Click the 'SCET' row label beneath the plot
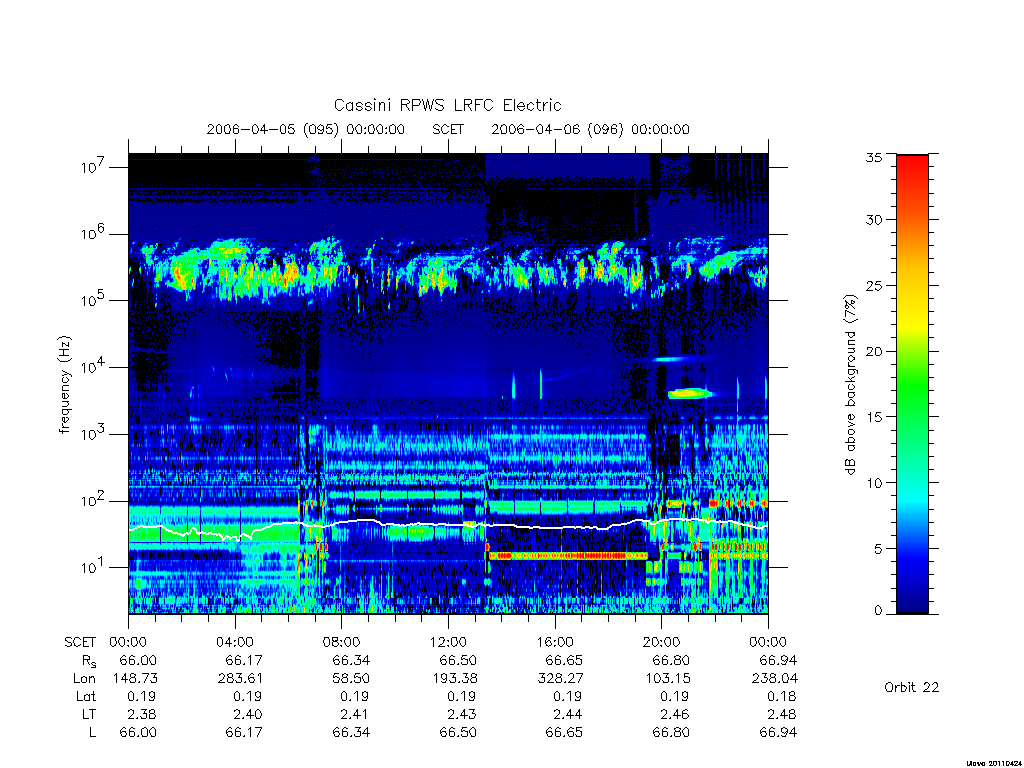The height and width of the screenshot is (768, 1024). point(80,642)
